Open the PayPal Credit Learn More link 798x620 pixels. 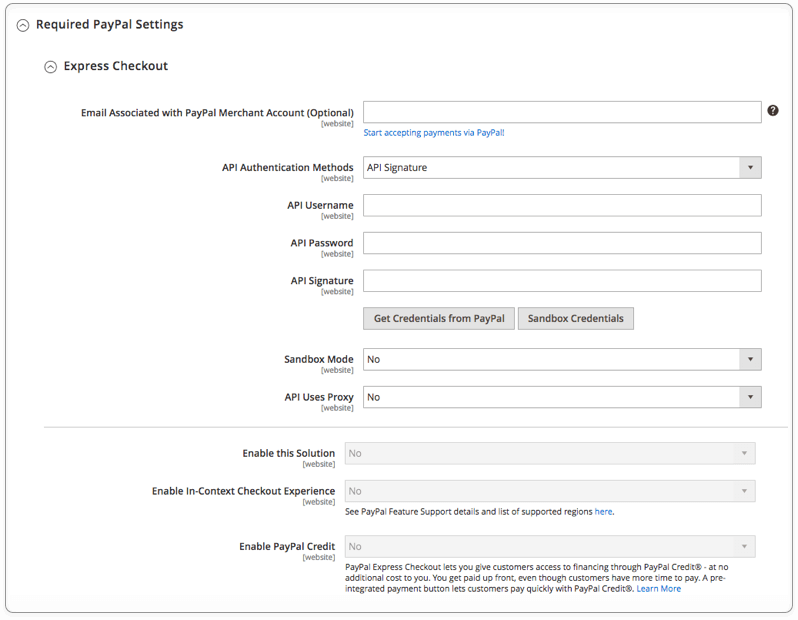(659, 589)
